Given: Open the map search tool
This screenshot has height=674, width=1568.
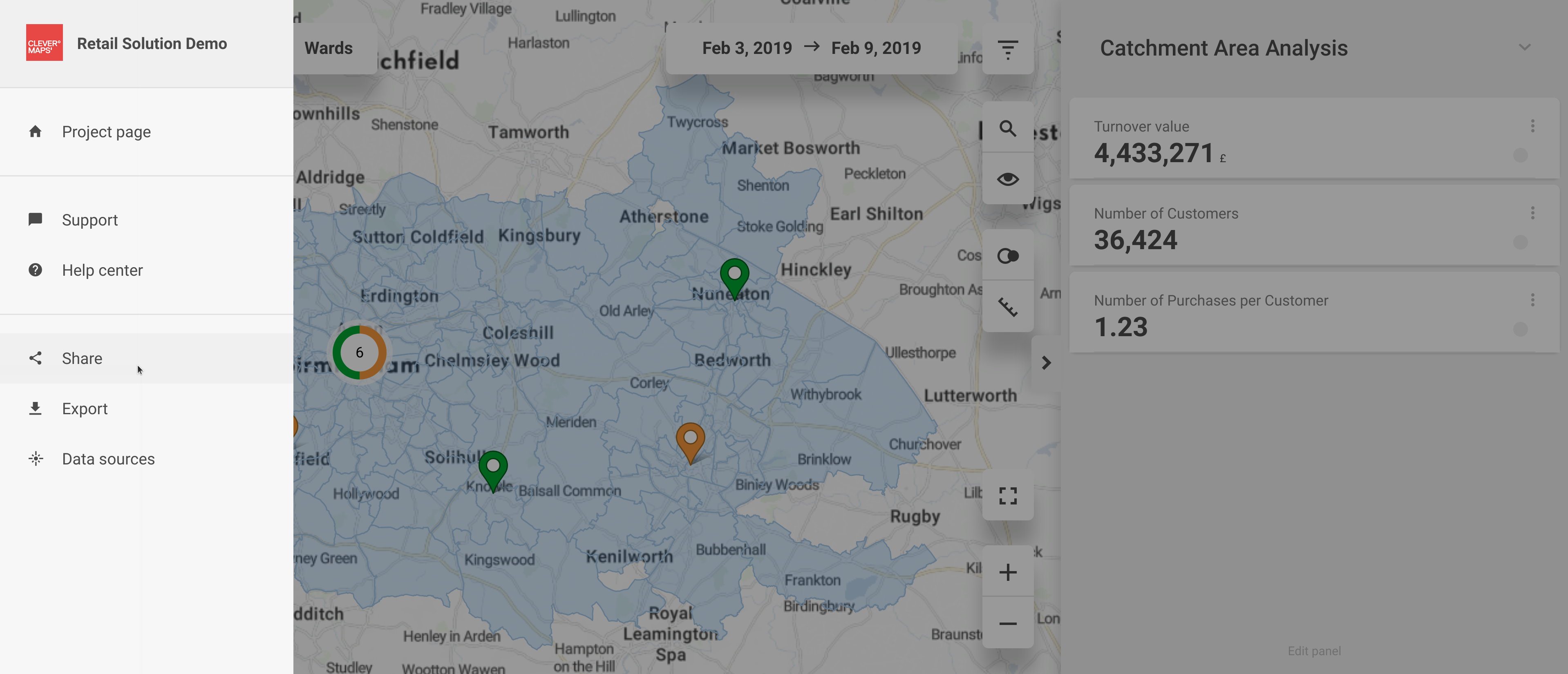Looking at the screenshot, I should (x=1007, y=128).
